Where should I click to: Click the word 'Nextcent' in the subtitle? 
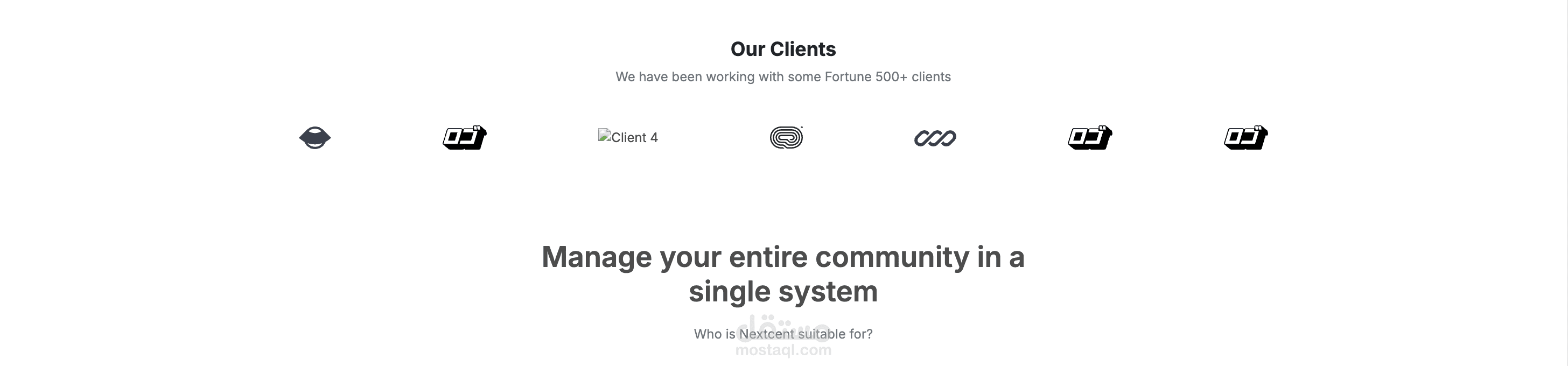click(766, 334)
